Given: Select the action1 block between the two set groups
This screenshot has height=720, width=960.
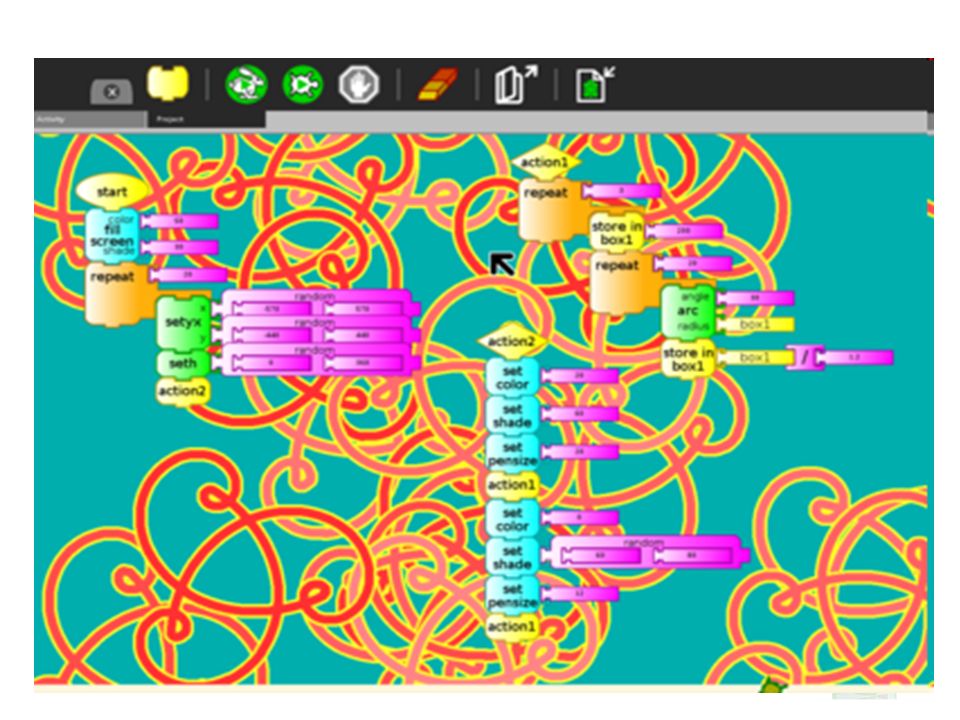Looking at the screenshot, I should [512, 485].
